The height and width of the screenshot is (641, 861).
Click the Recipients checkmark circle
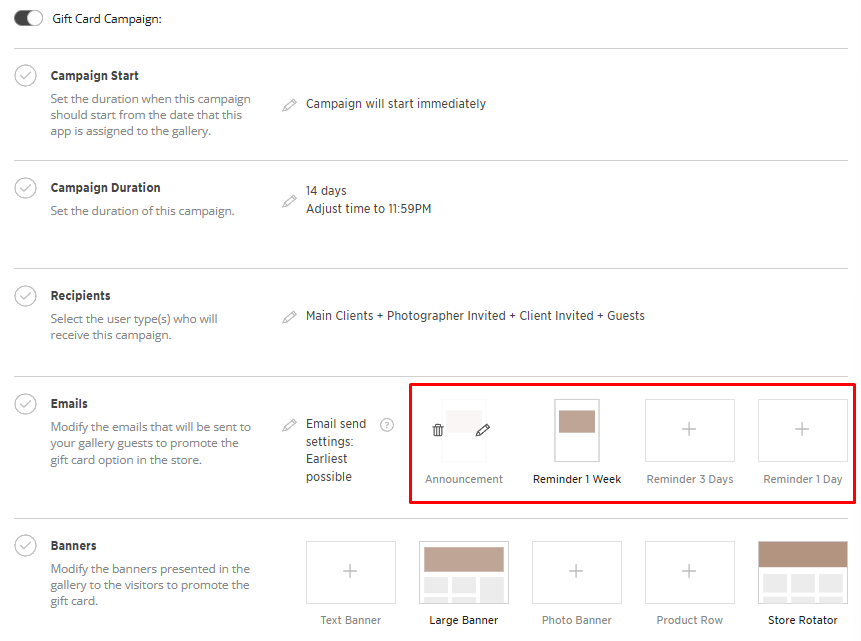pos(26,296)
